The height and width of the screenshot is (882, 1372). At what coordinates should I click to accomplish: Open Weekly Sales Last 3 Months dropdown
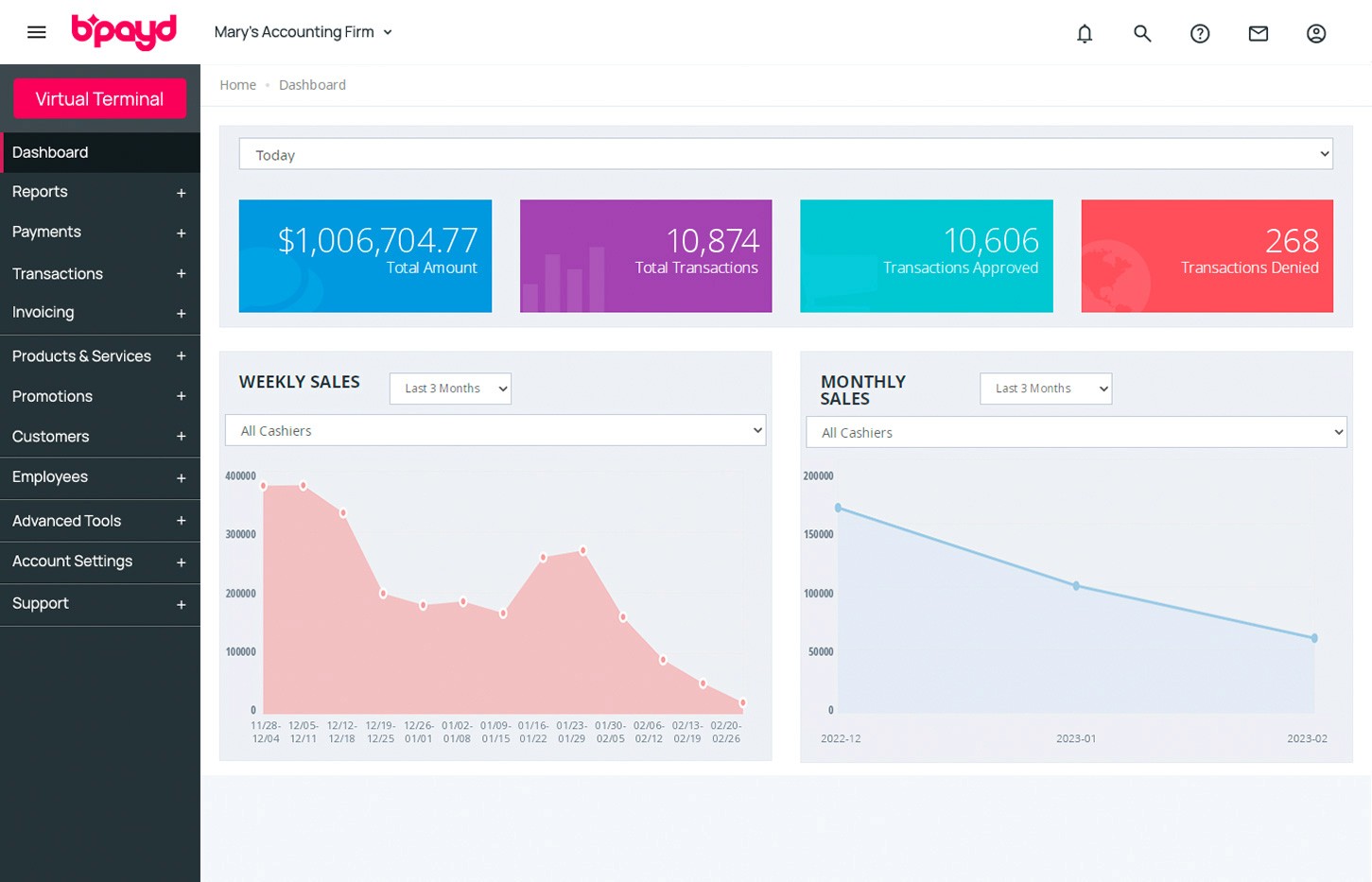point(450,389)
